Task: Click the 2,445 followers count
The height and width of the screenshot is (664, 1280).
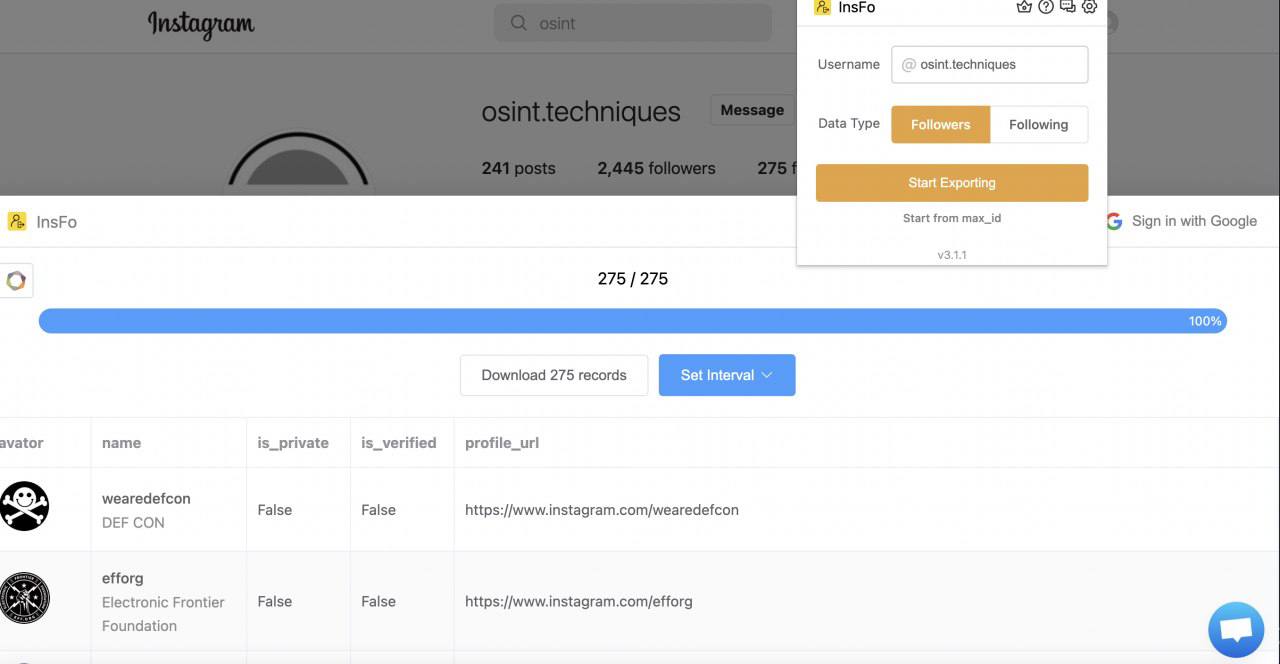Action: pyautogui.click(x=656, y=168)
